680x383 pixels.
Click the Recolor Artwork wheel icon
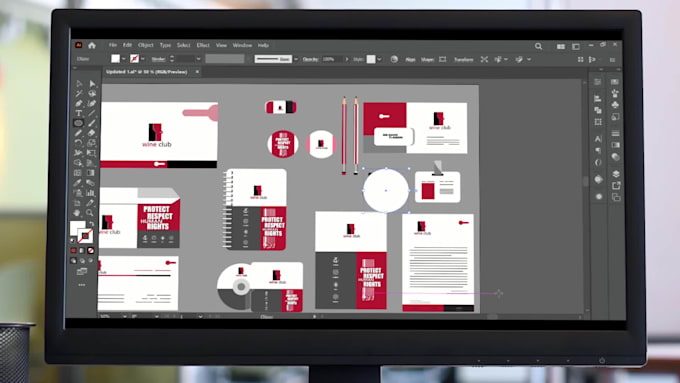pyautogui.click(x=394, y=59)
